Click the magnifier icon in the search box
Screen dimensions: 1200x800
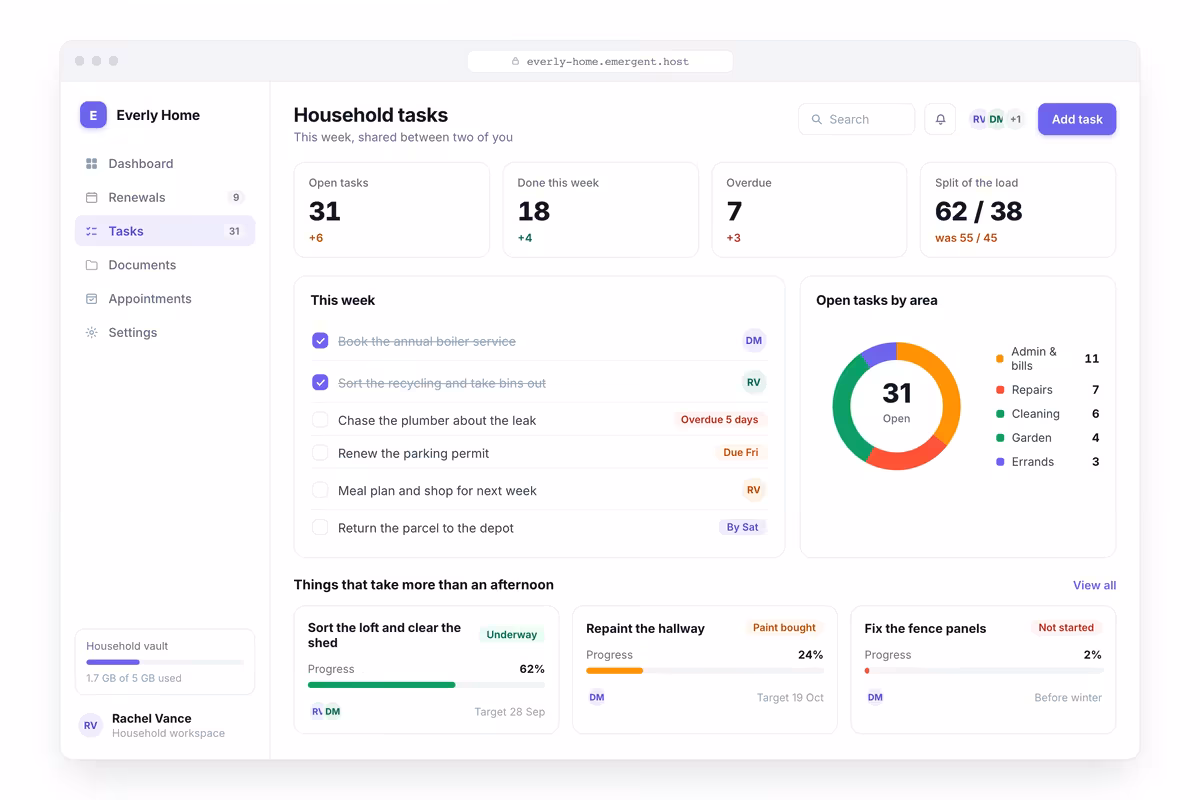817,119
